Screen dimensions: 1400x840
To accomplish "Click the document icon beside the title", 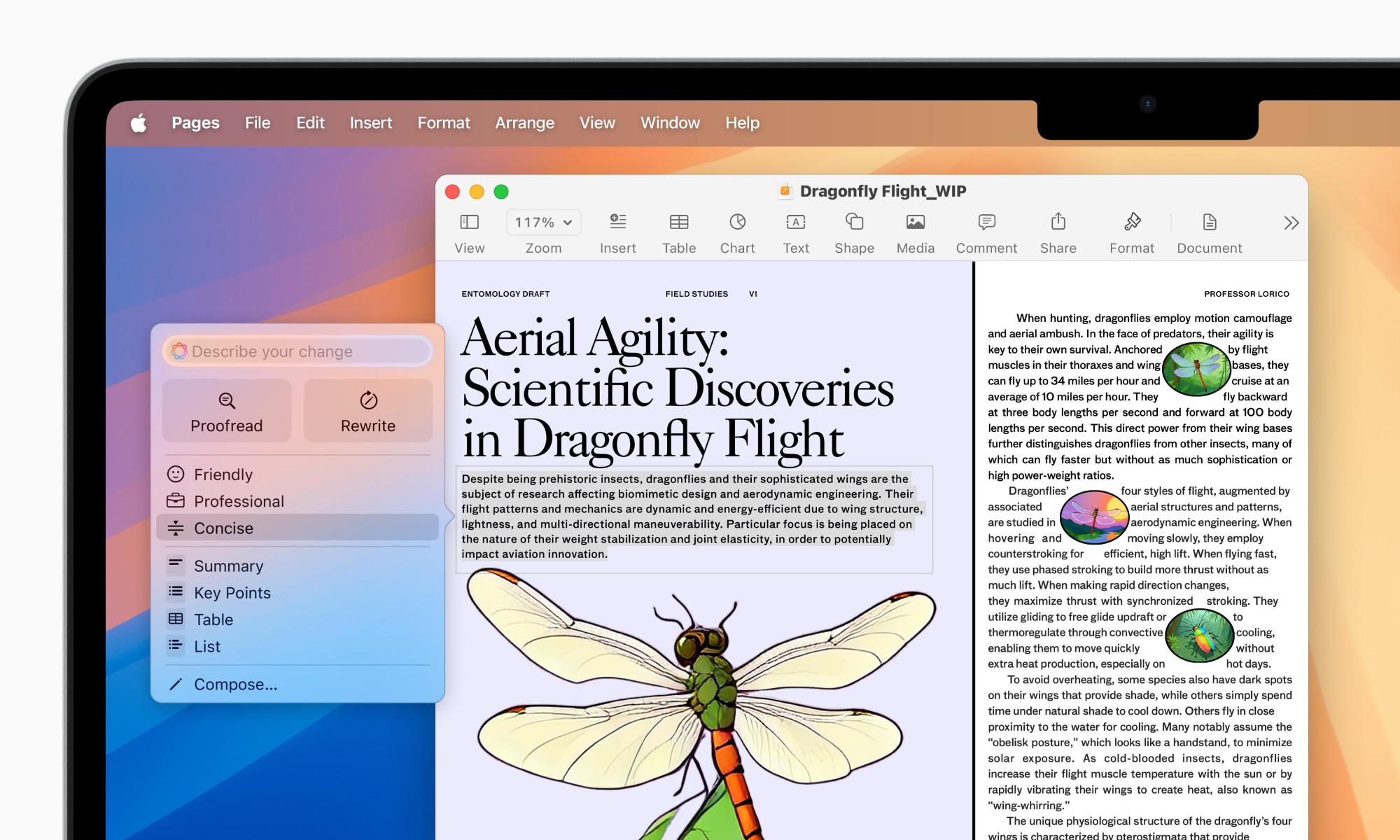I will coord(785,191).
